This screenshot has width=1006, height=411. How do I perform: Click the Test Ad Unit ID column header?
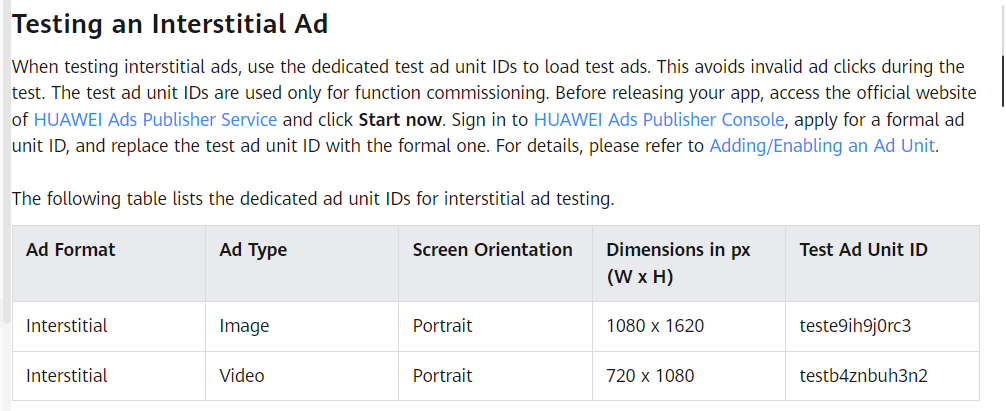pos(863,250)
